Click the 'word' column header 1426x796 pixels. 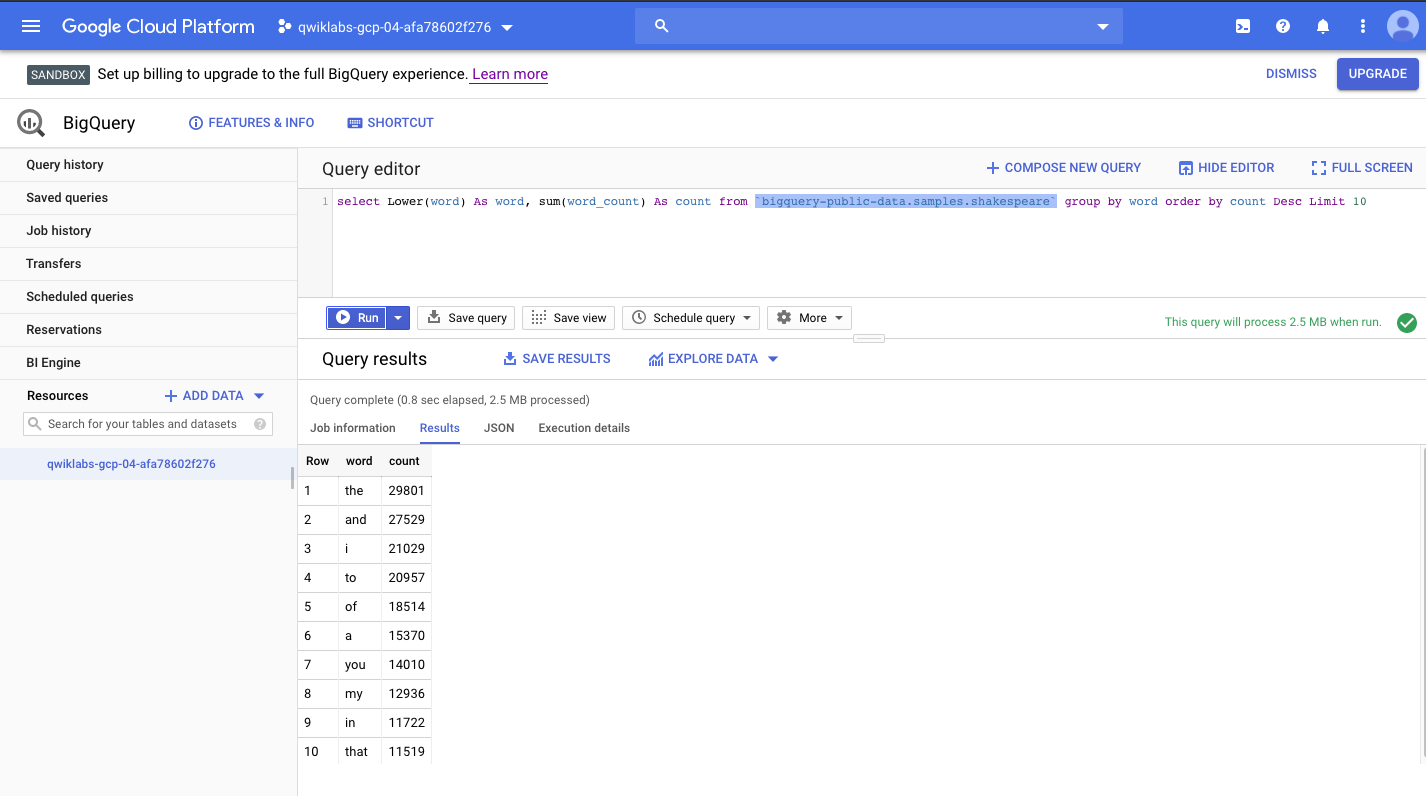pos(359,461)
